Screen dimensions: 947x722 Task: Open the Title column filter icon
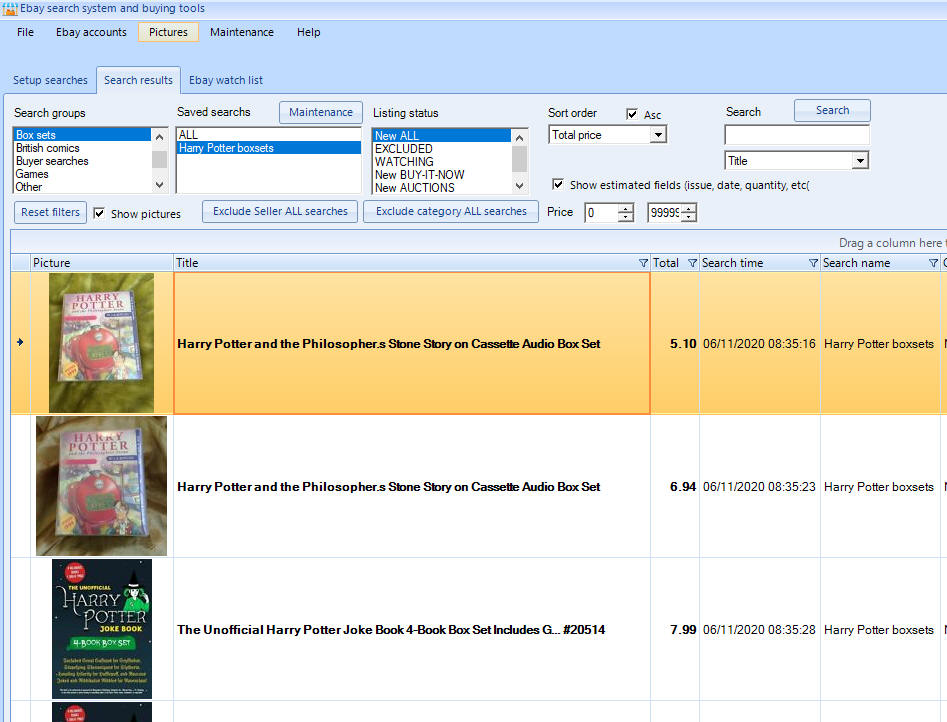pyautogui.click(x=643, y=263)
